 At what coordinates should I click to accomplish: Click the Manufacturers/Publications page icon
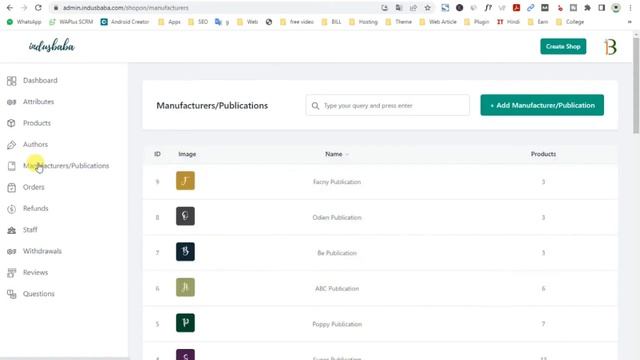[x=11, y=166]
